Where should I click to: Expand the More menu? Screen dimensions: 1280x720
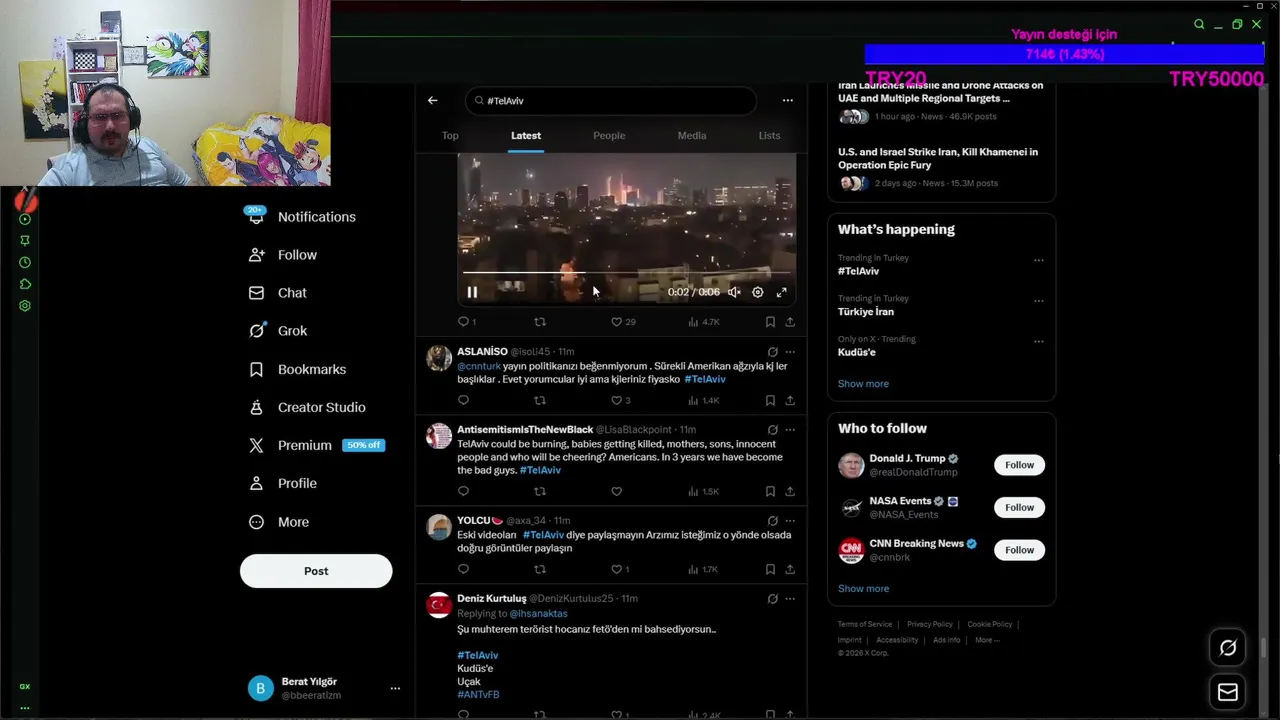click(x=279, y=522)
